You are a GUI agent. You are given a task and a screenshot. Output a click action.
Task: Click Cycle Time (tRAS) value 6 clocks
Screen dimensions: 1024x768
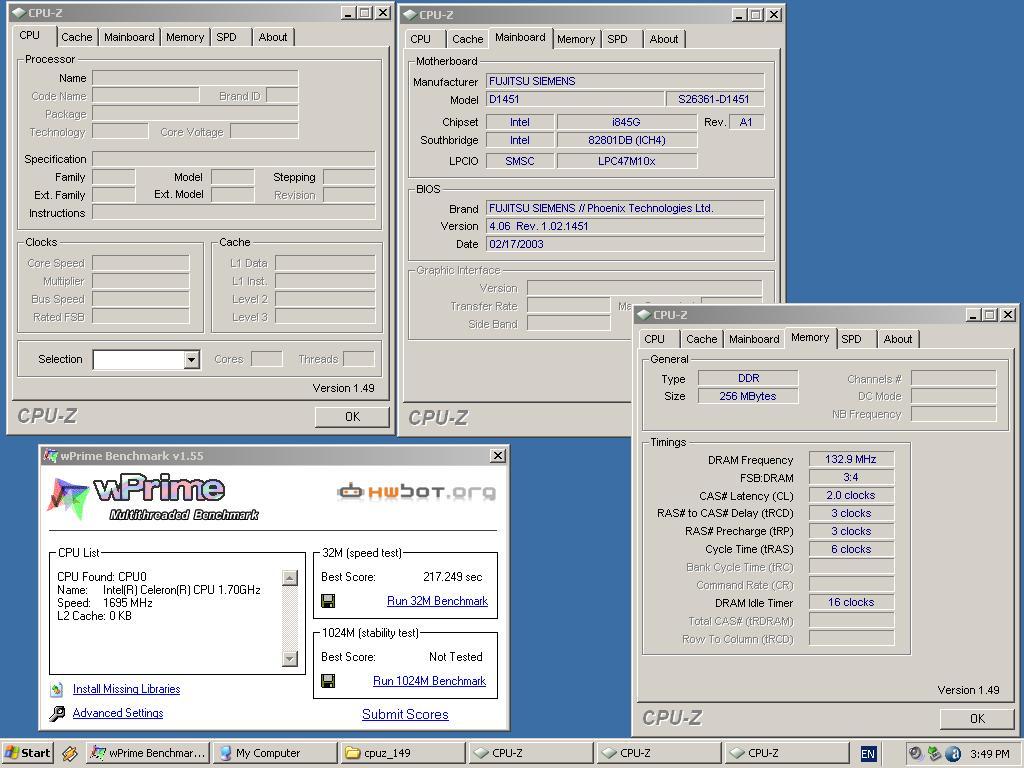[851, 549]
